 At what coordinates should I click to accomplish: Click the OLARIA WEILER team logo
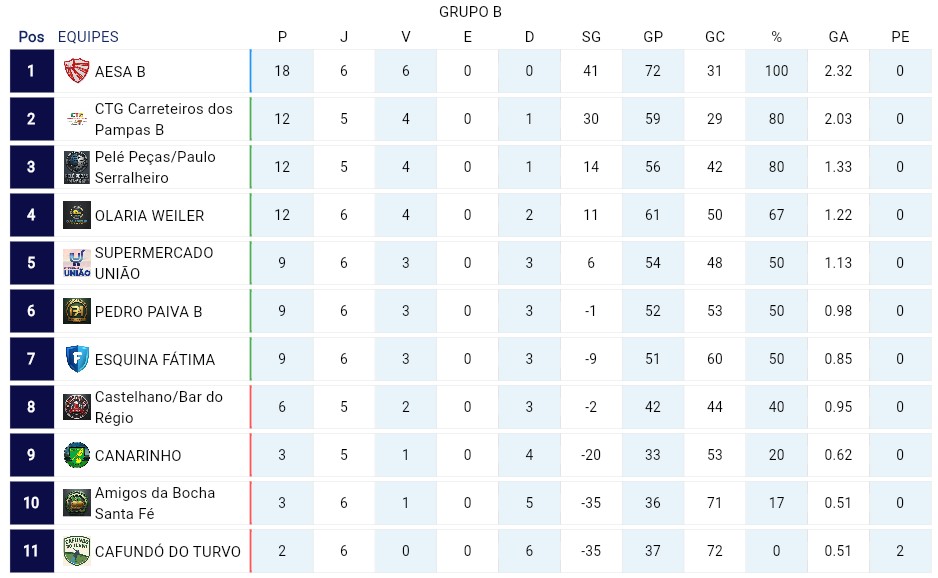point(77,215)
